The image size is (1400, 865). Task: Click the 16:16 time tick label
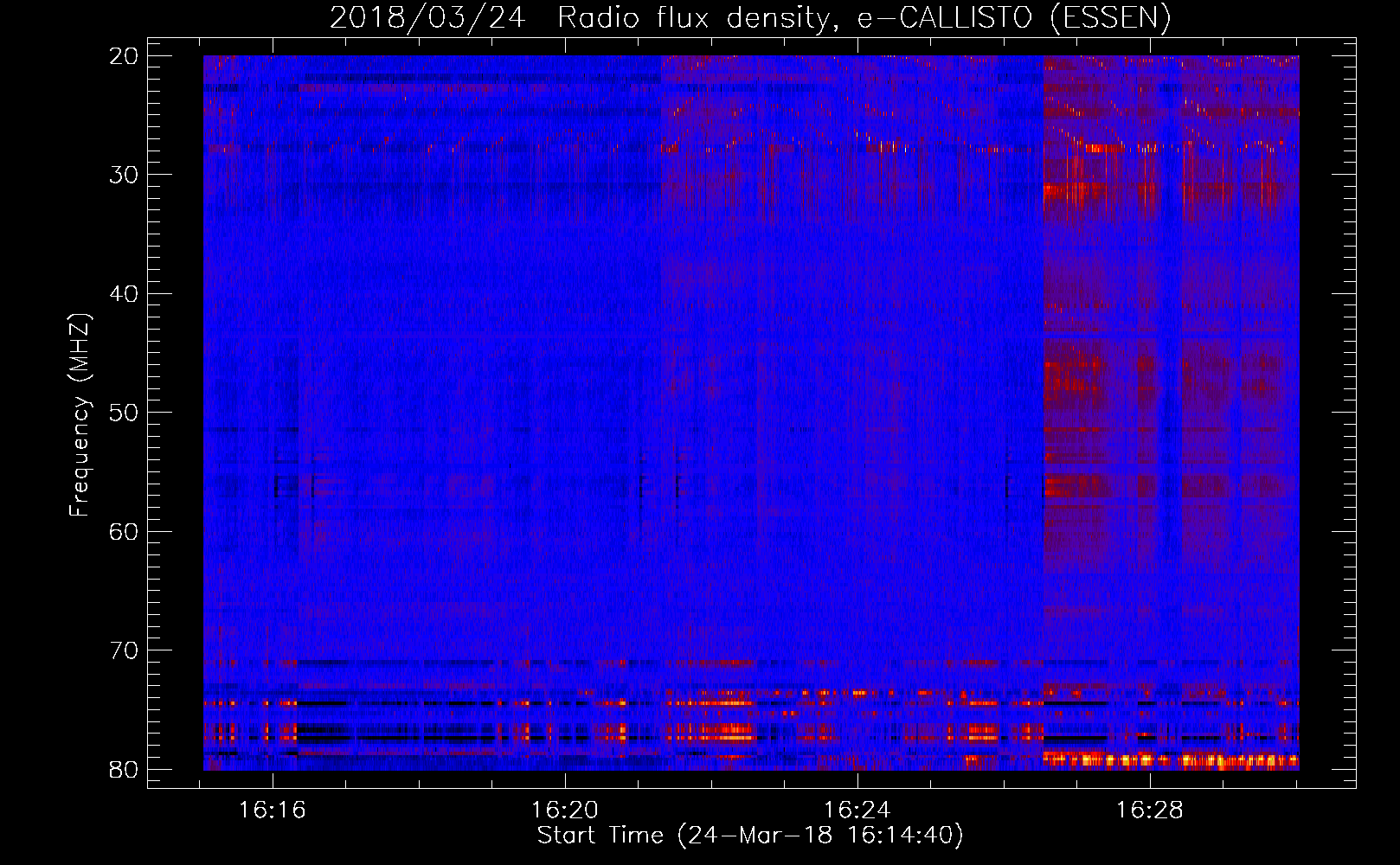coord(273,811)
